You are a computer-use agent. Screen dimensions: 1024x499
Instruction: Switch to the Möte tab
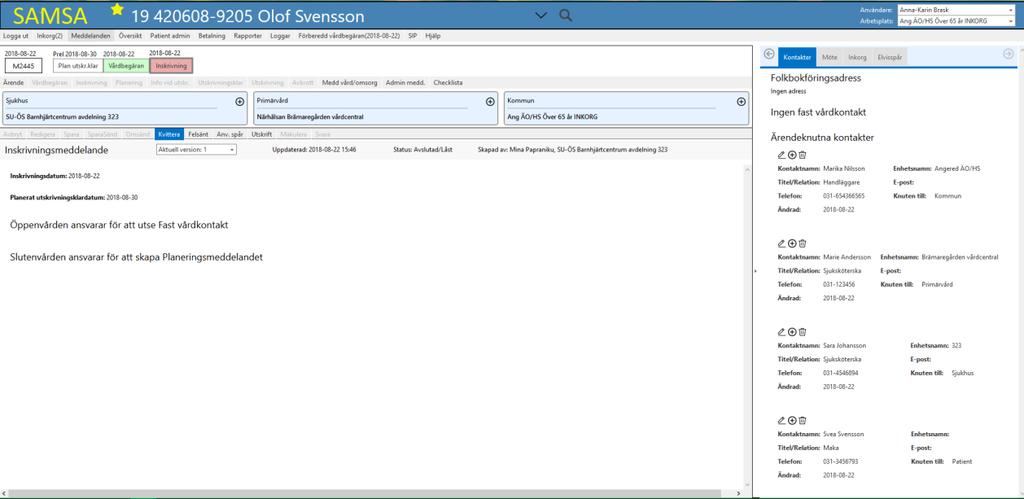point(830,57)
